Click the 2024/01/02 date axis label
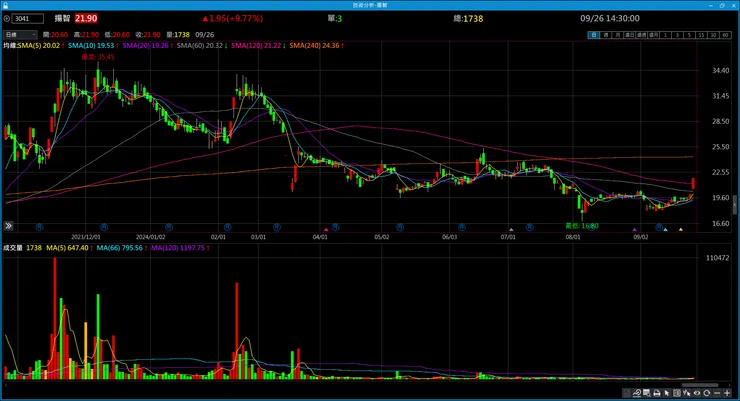This screenshot has width=740, height=401. click(151, 237)
